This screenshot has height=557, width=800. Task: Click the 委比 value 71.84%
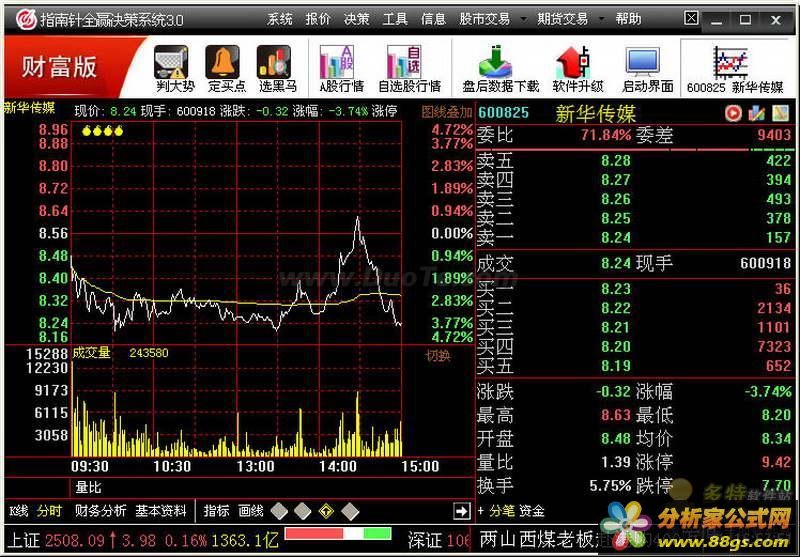pyautogui.click(x=606, y=135)
